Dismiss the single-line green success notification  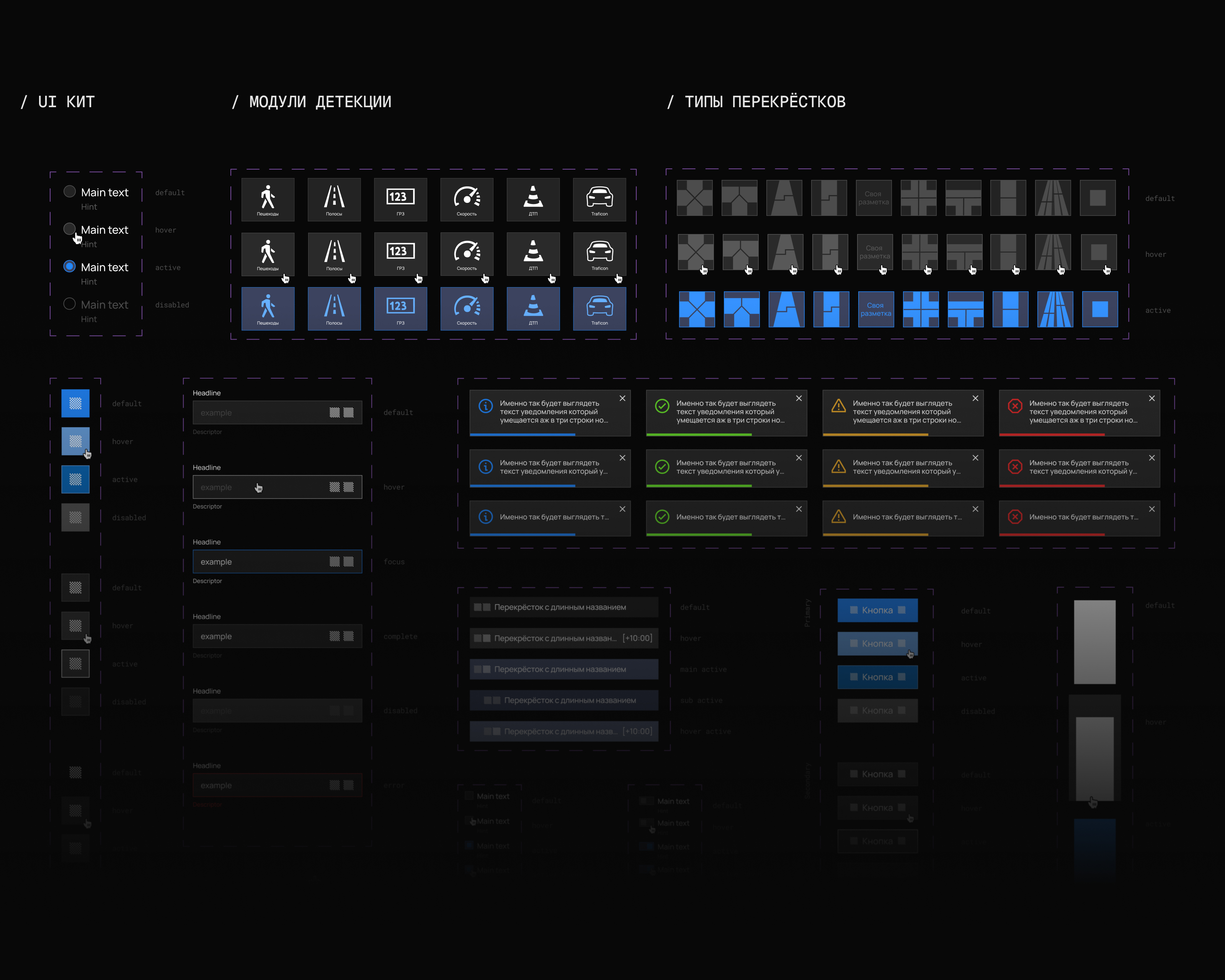799,509
